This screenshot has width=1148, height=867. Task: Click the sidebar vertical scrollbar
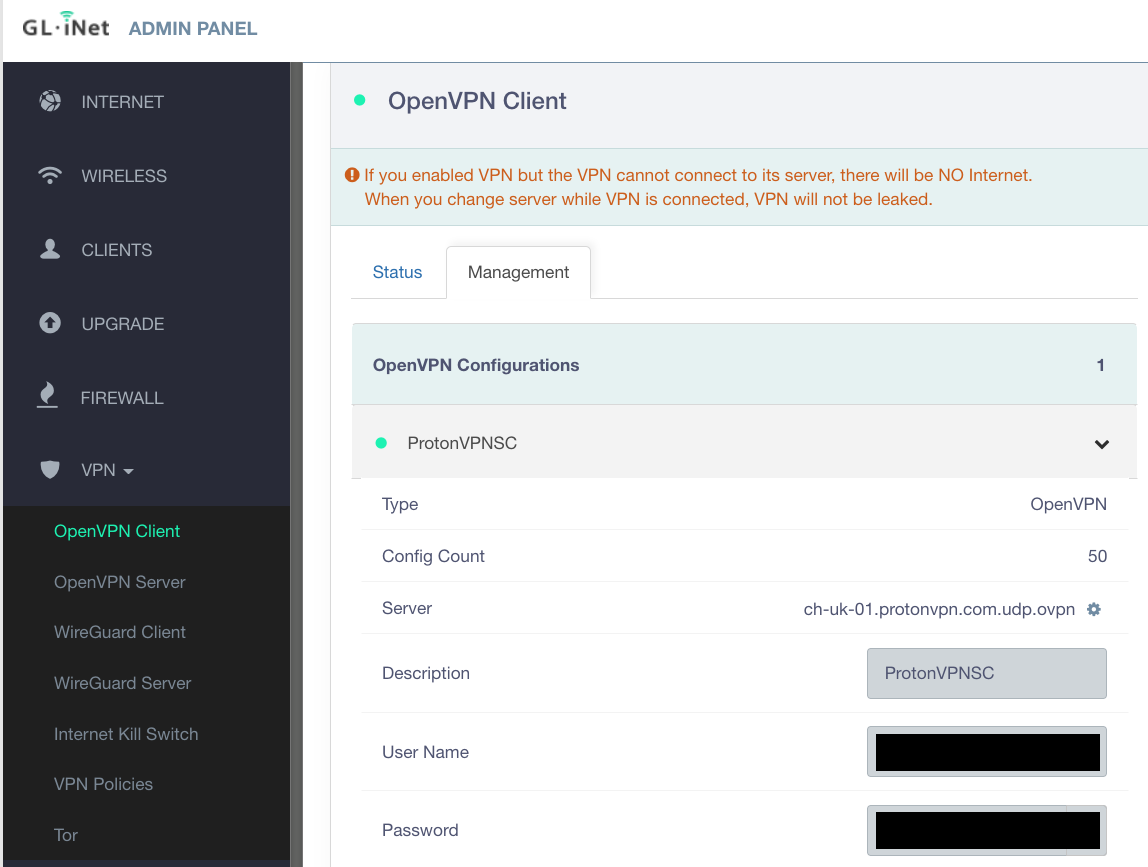(x=297, y=464)
